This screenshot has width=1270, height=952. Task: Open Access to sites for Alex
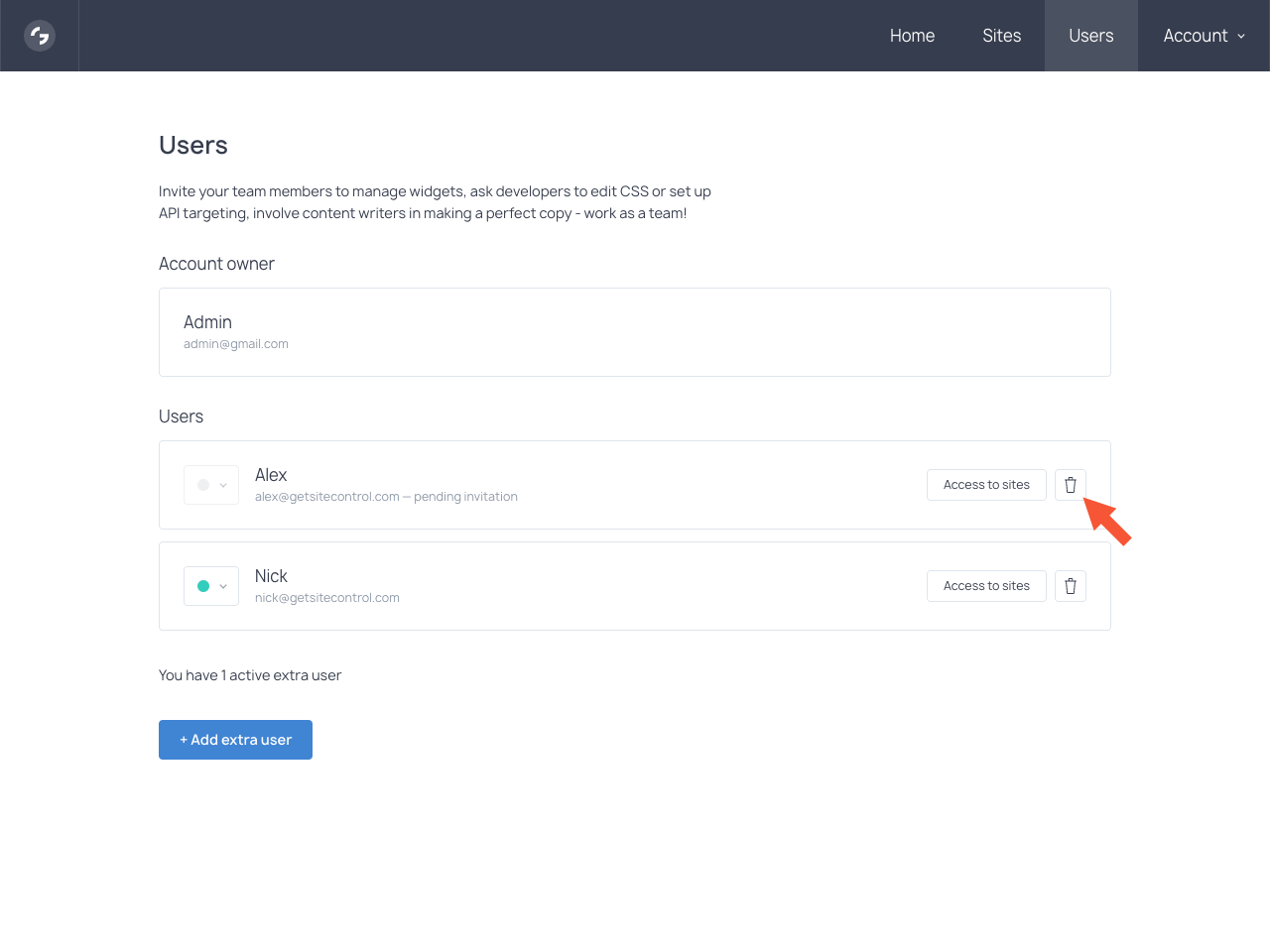[x=986, y=485]
